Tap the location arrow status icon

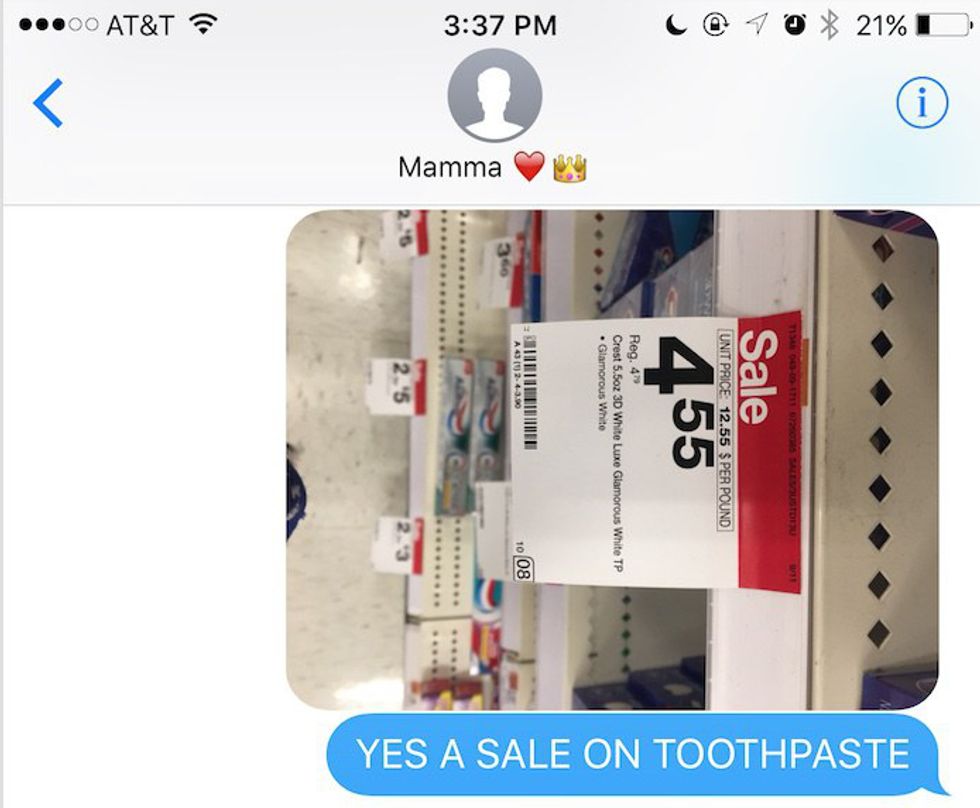756,25
